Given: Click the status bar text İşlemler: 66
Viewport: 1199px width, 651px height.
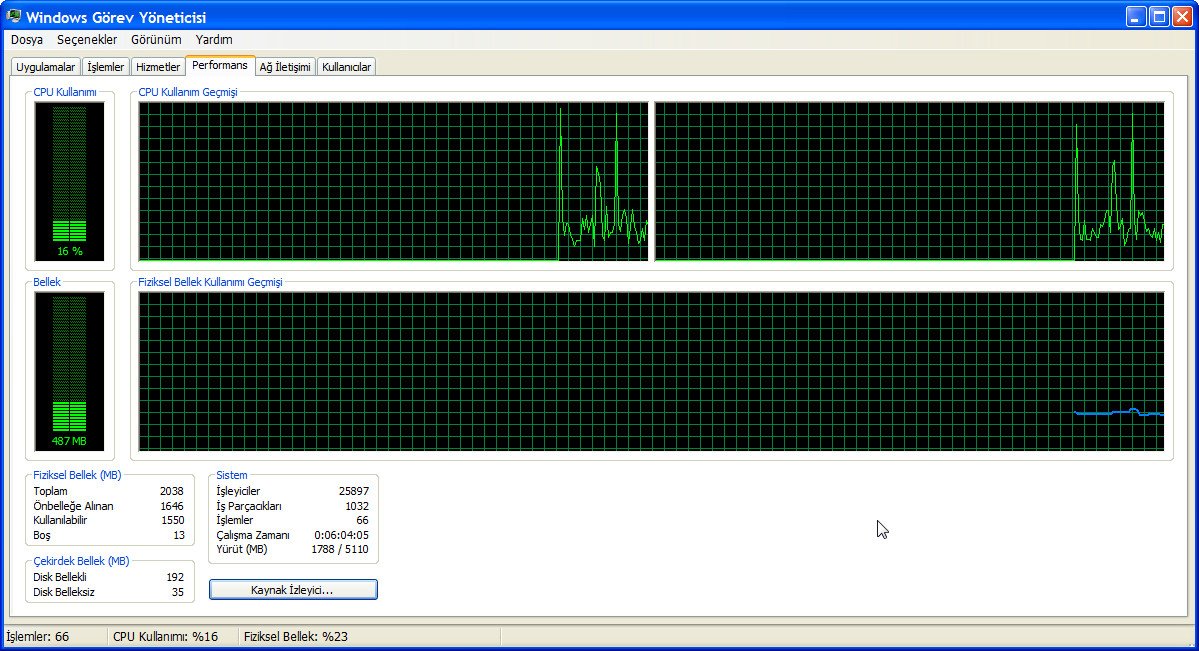Looking at the screenshot, I should click(x=37, y=636).
